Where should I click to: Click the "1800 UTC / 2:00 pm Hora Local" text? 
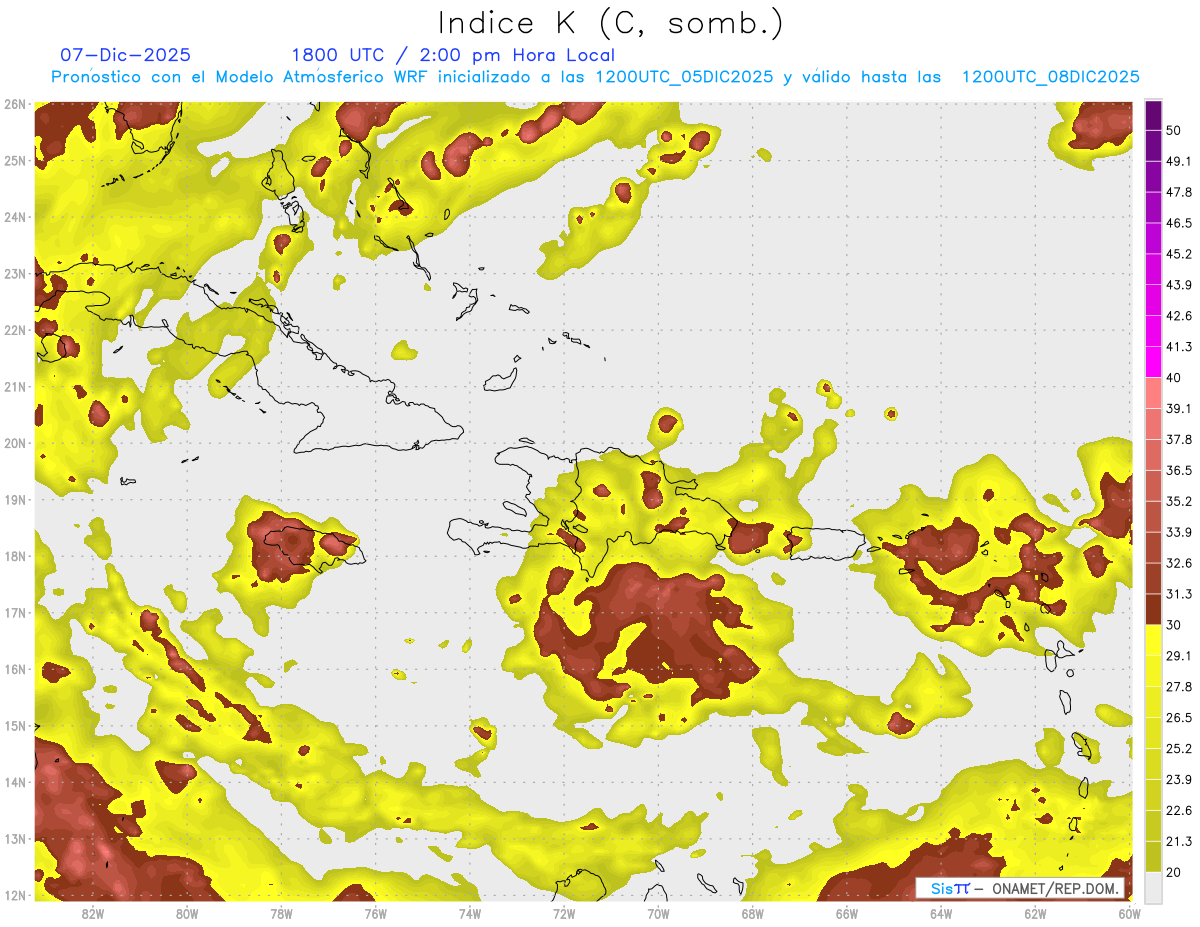453,55
